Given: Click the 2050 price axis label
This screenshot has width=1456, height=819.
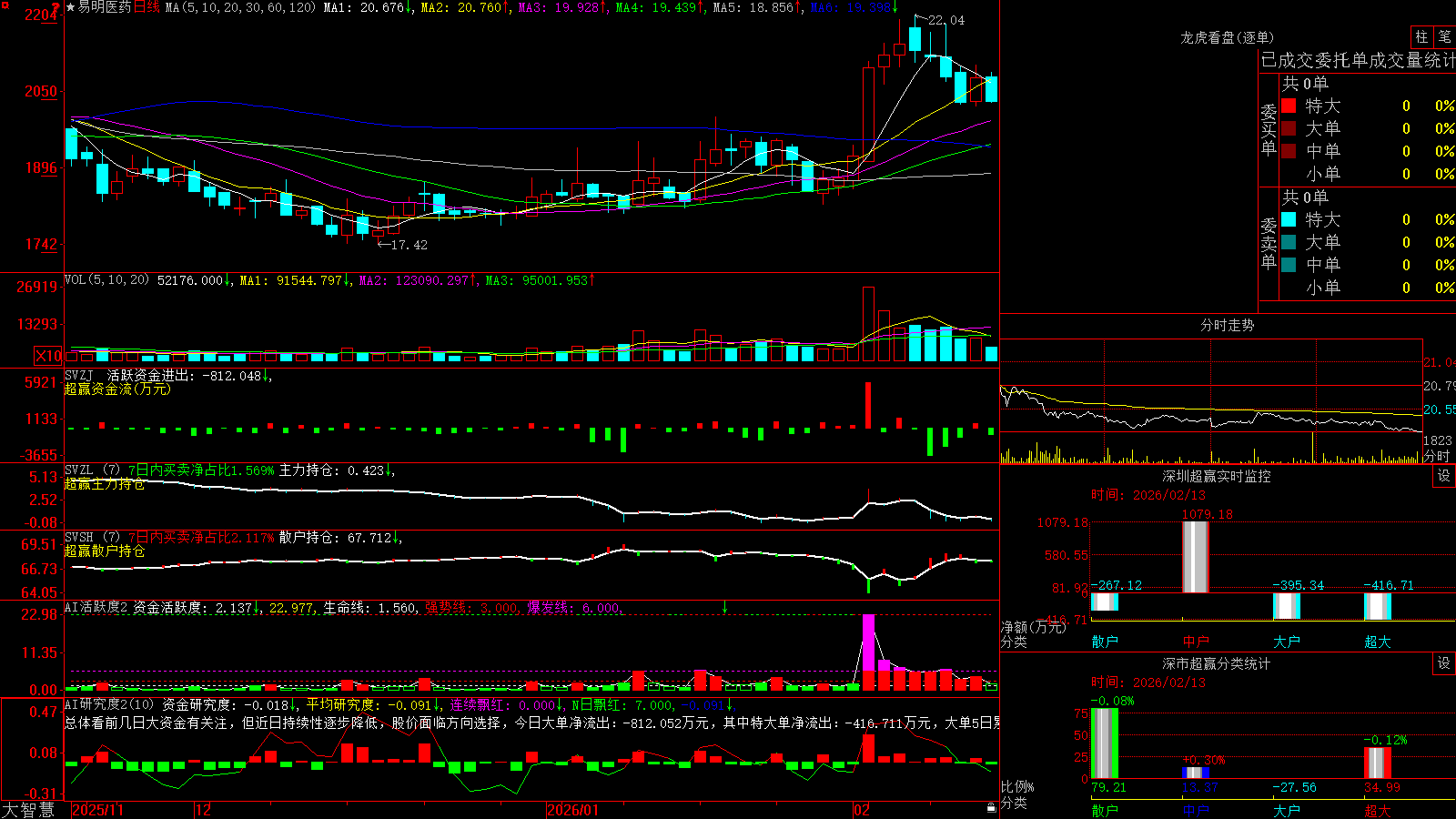Looking at the screenshot, I should [x=40, y=91].
